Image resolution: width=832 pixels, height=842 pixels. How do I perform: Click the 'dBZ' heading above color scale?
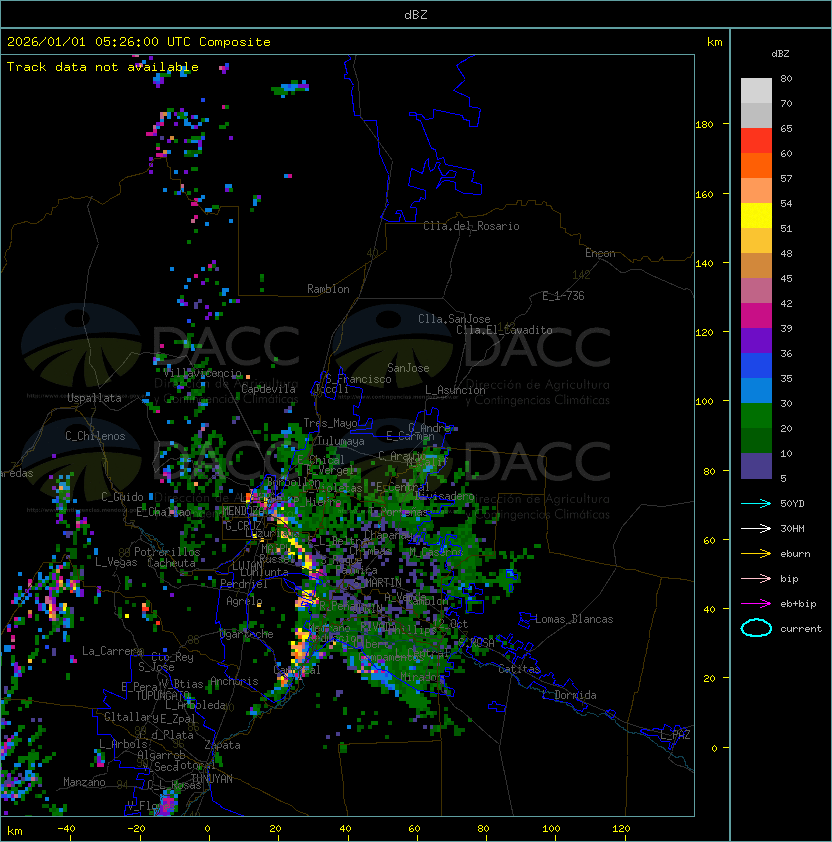[x=780, y=54]
